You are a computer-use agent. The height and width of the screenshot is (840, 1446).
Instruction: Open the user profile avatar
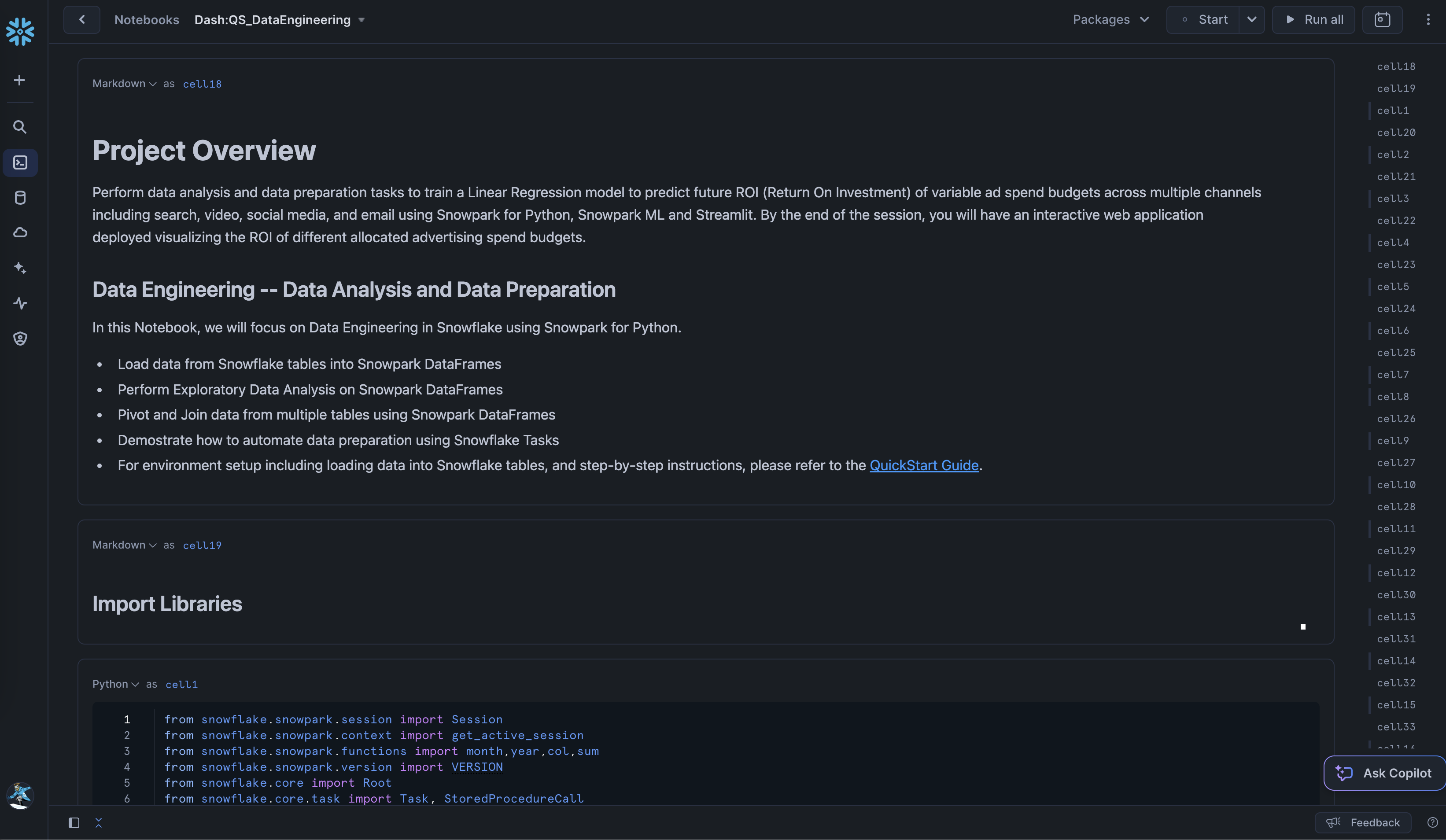click(20, 795)
